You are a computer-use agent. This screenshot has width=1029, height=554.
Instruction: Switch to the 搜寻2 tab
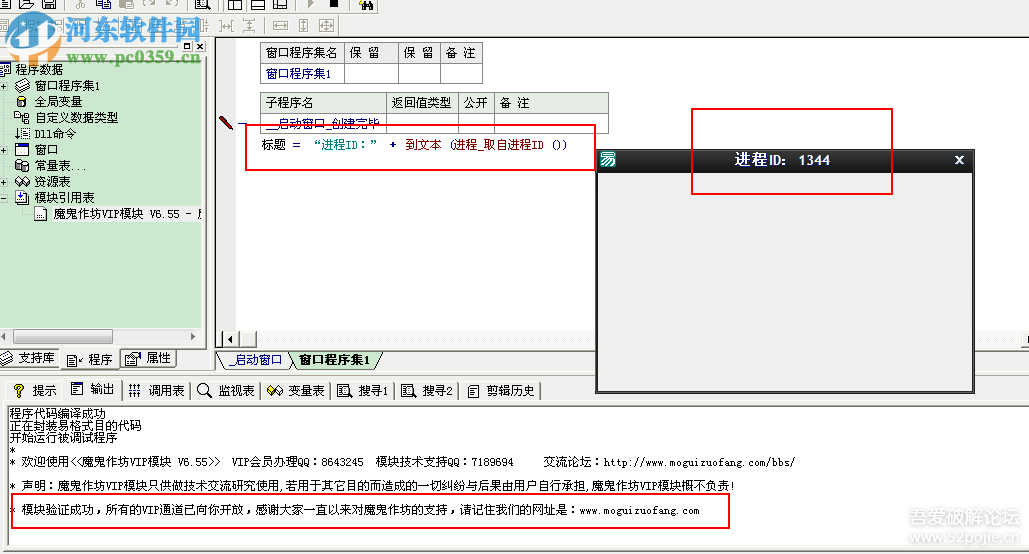point(427,391)
